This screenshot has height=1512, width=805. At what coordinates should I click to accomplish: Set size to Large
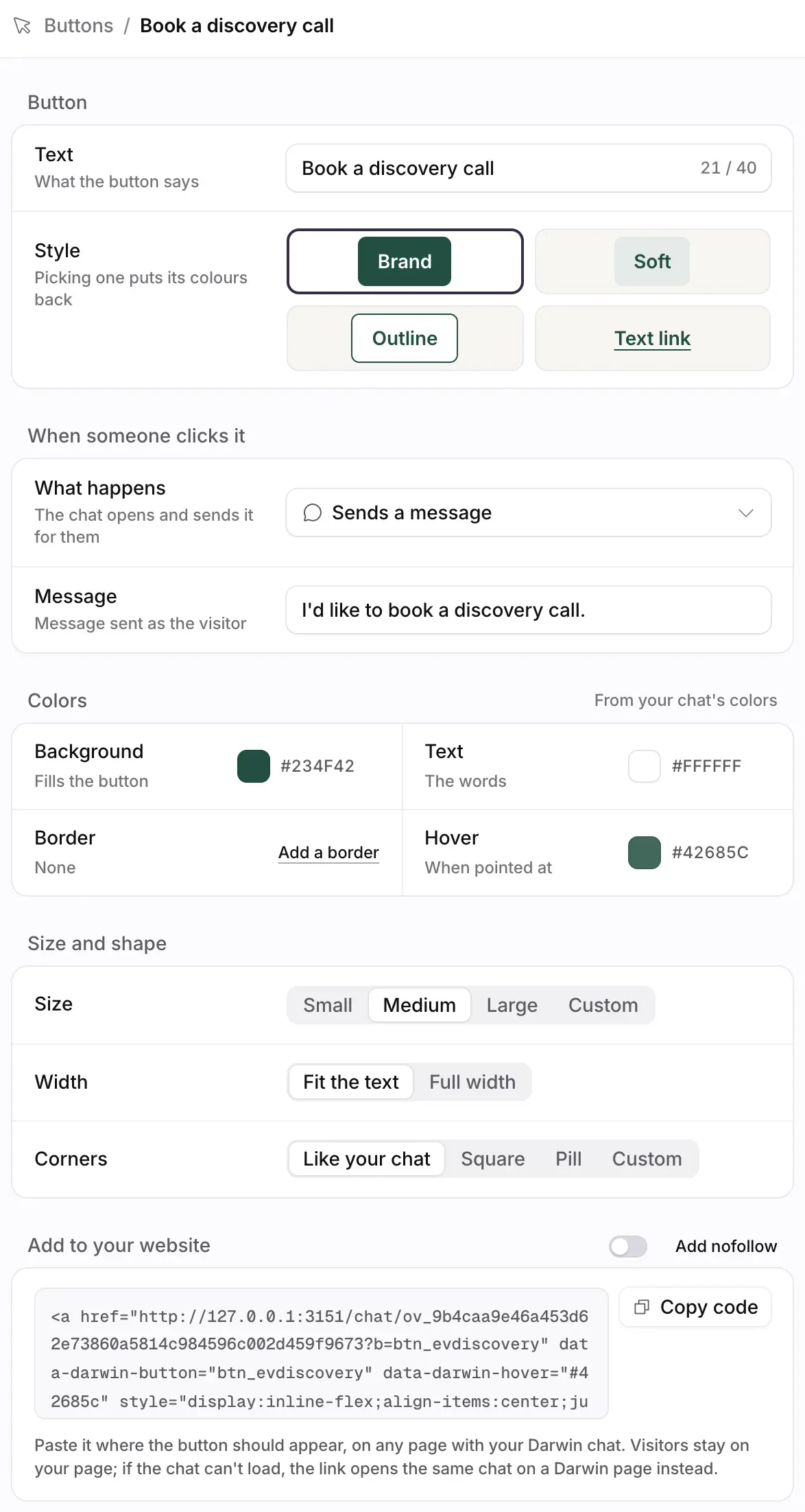pos(512,1005)
